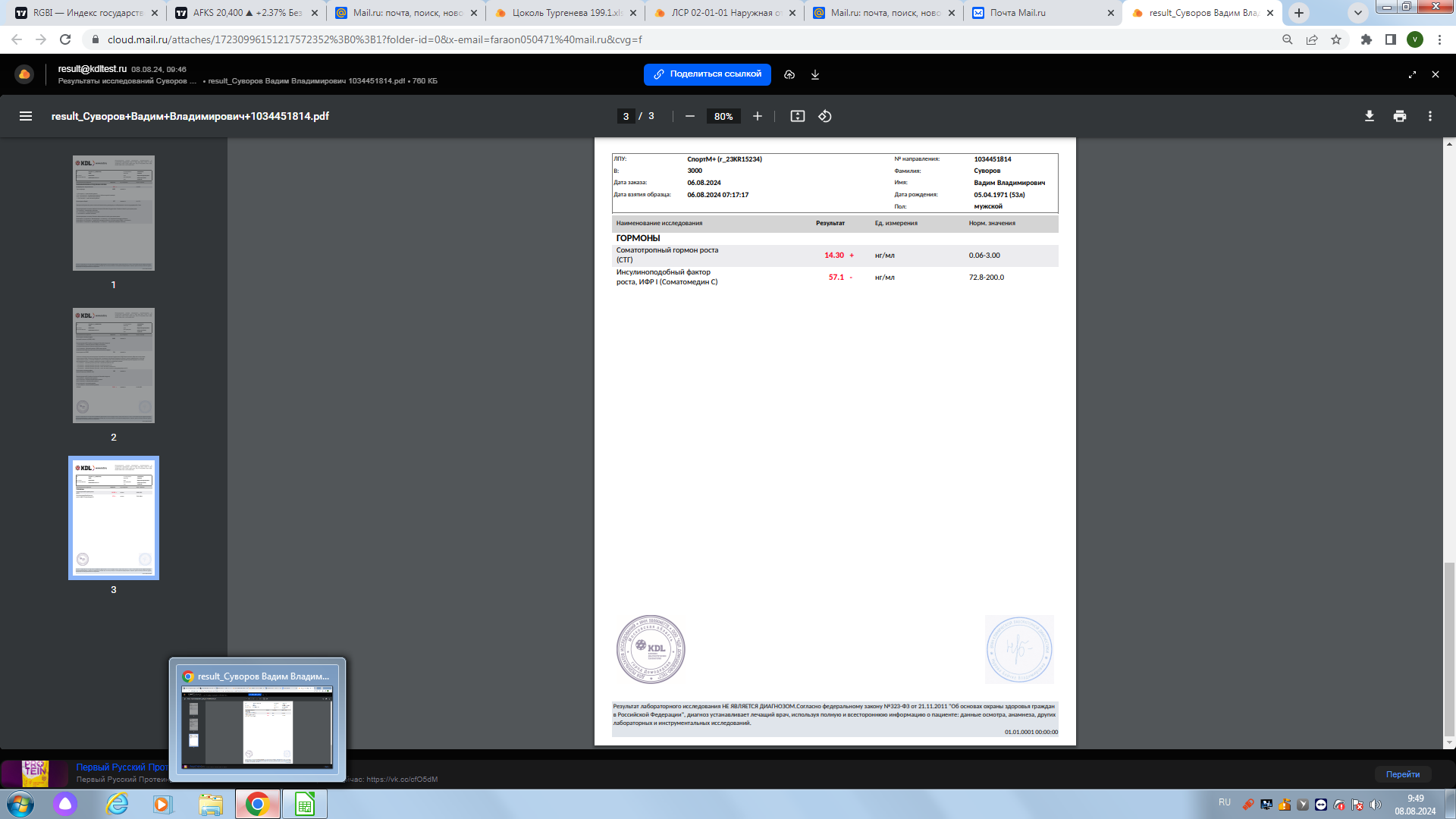Toggle the PDF sidebar hamburger menu
The image size is (1456, 819).
[26, 116]
